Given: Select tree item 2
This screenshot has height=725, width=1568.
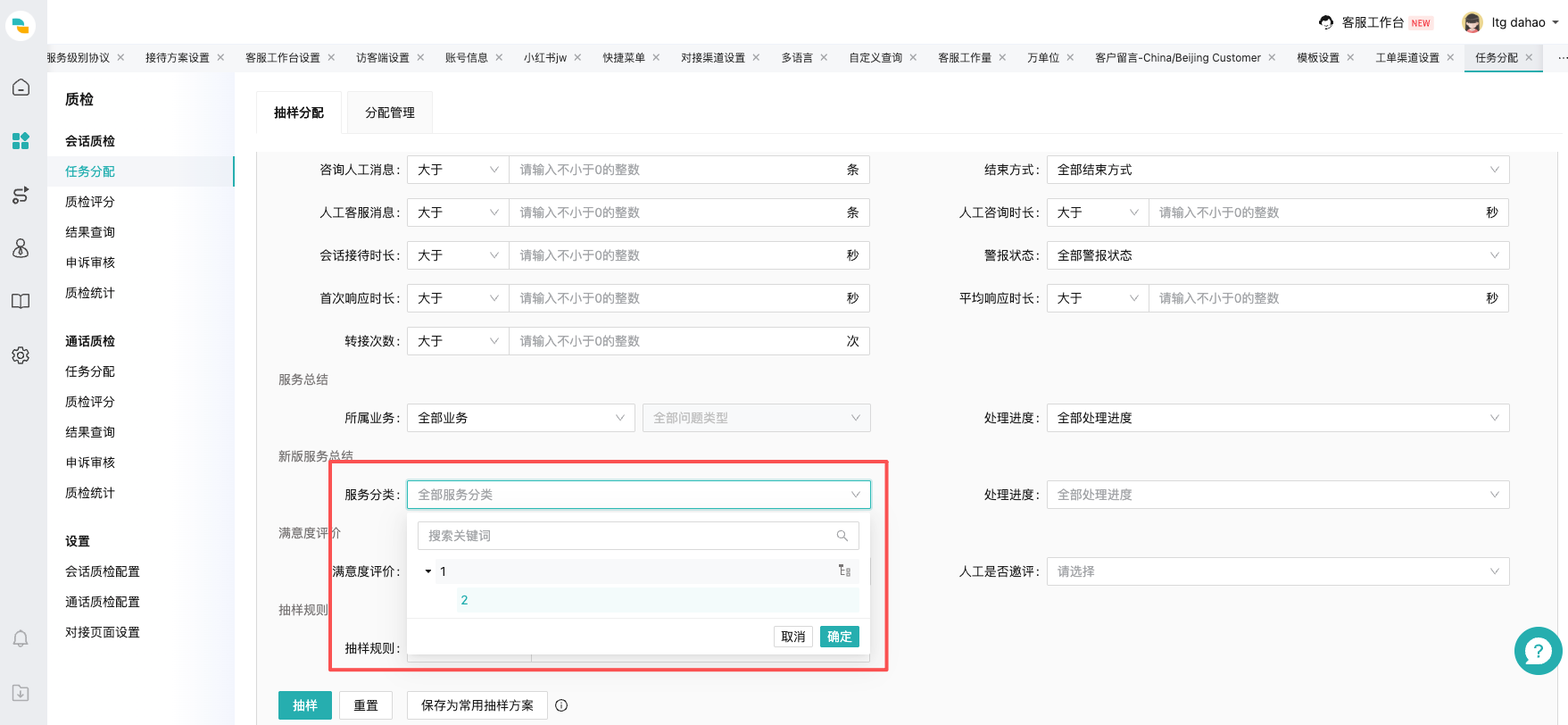Looking at the screenshot, I should [658, 600].
